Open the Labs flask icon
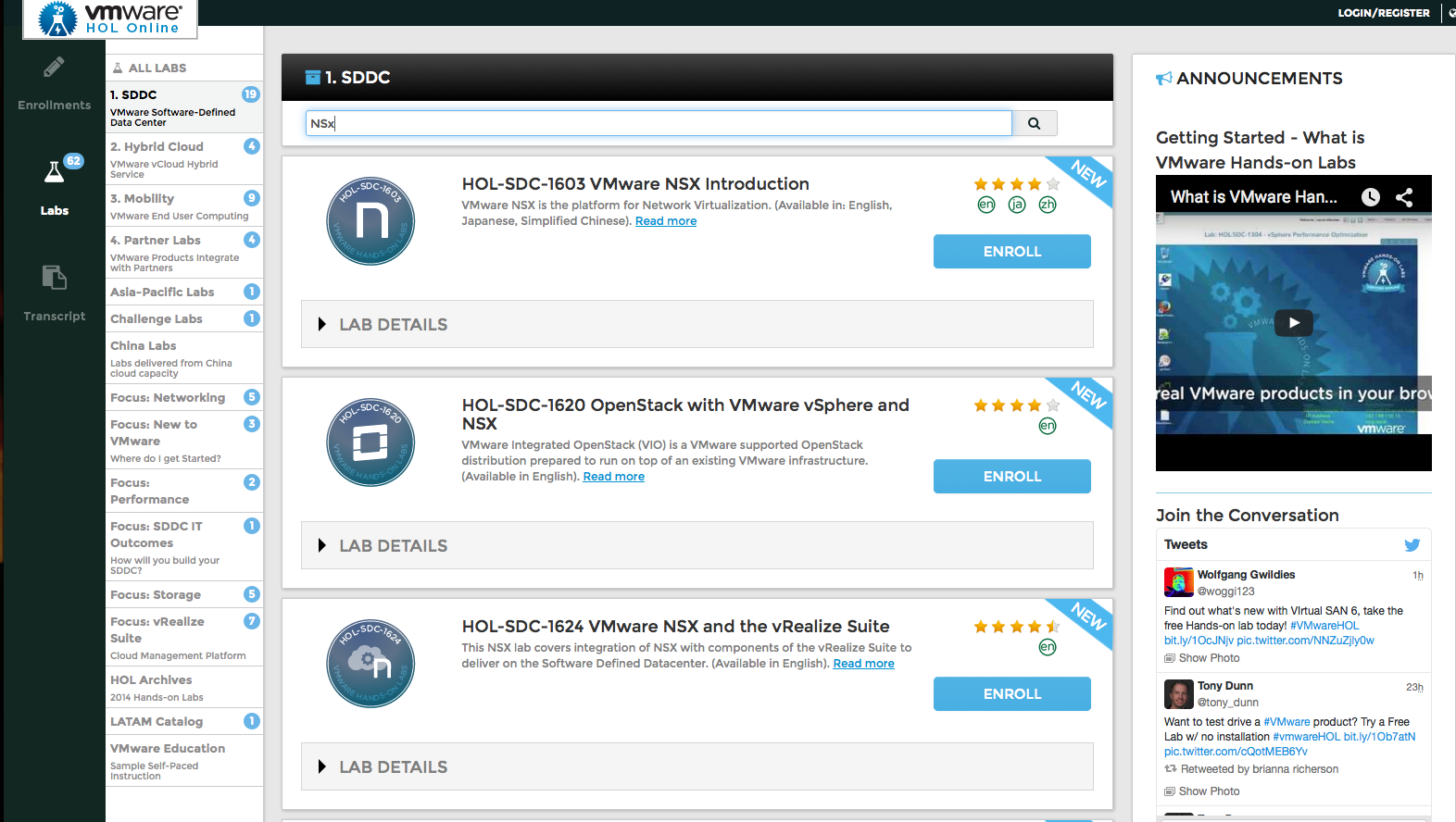 pyautogui.click(x=54, y=172)
